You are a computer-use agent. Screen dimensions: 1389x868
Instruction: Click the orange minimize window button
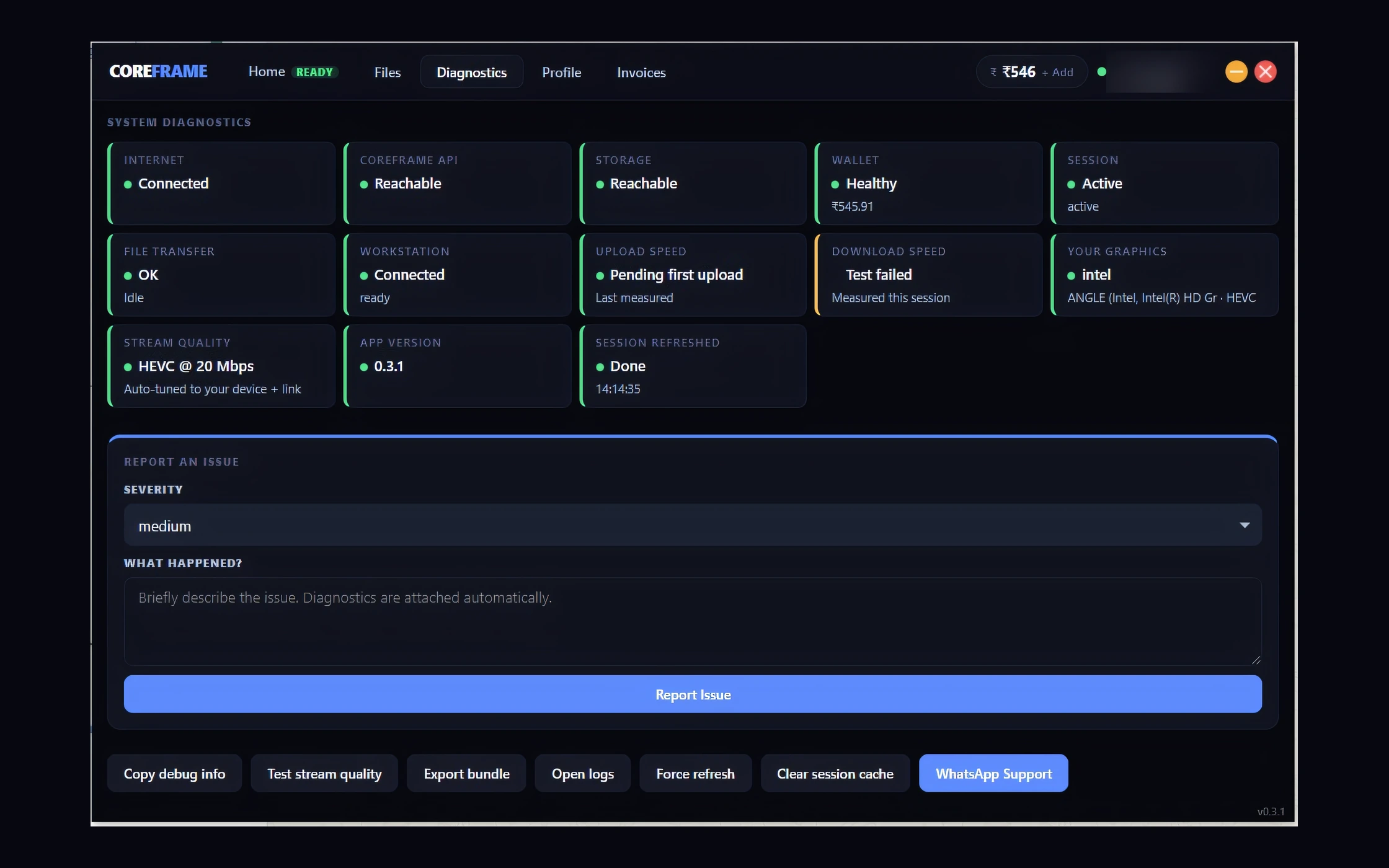pos(1236,71)
